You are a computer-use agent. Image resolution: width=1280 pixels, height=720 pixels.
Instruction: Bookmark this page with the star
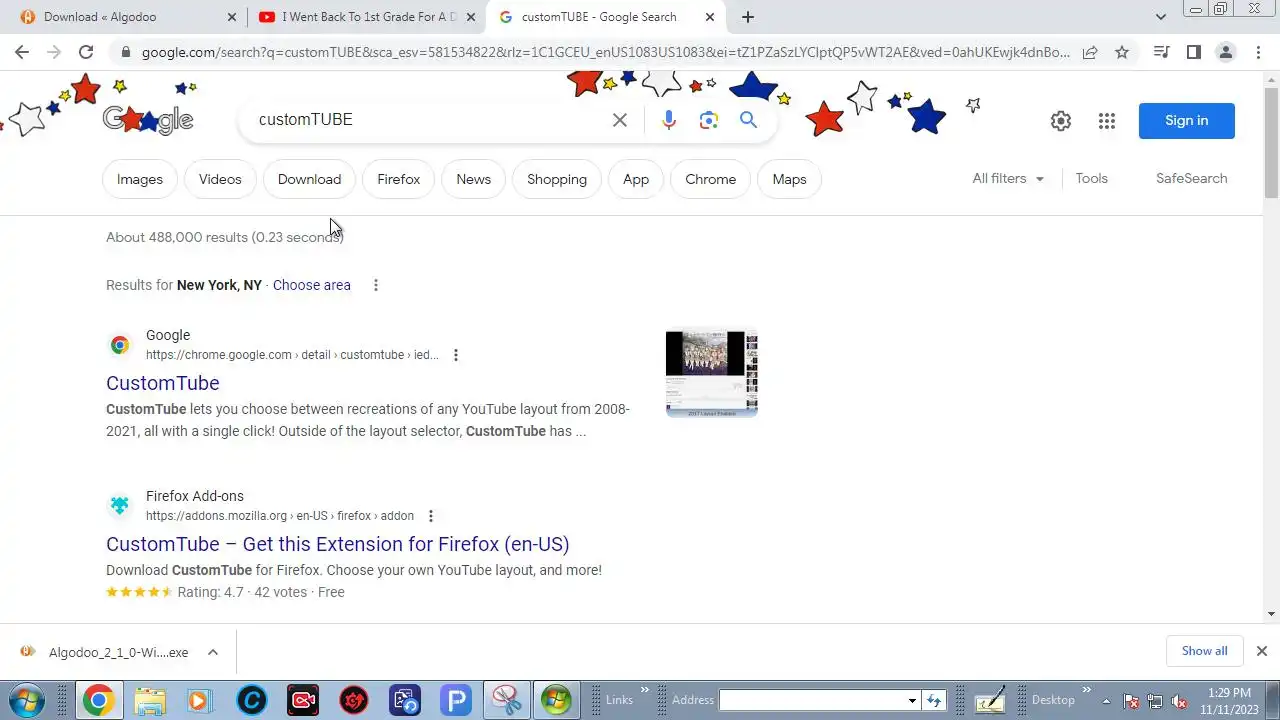coord(1122,52)
